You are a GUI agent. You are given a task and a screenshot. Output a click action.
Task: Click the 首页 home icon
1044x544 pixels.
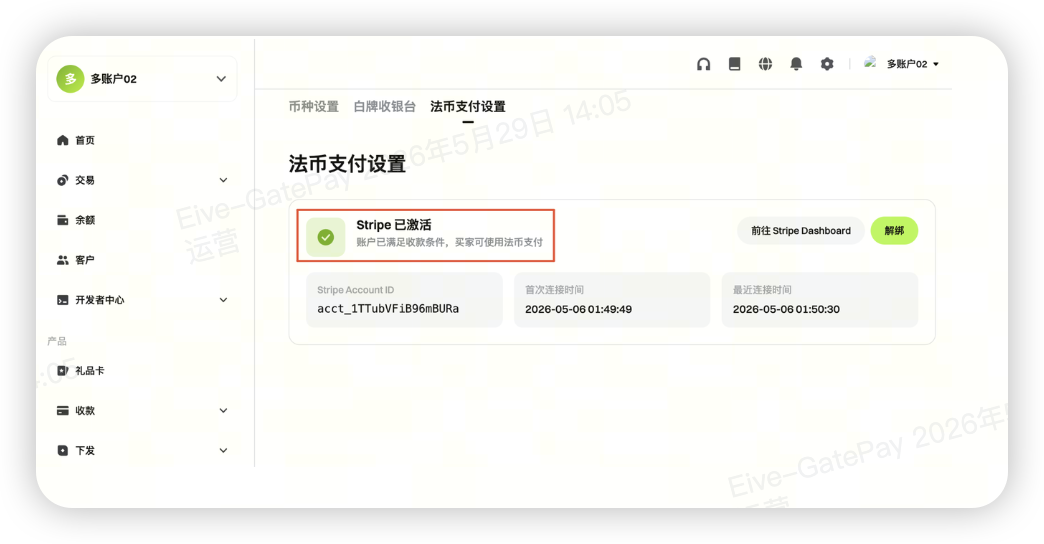coord(63,140)
